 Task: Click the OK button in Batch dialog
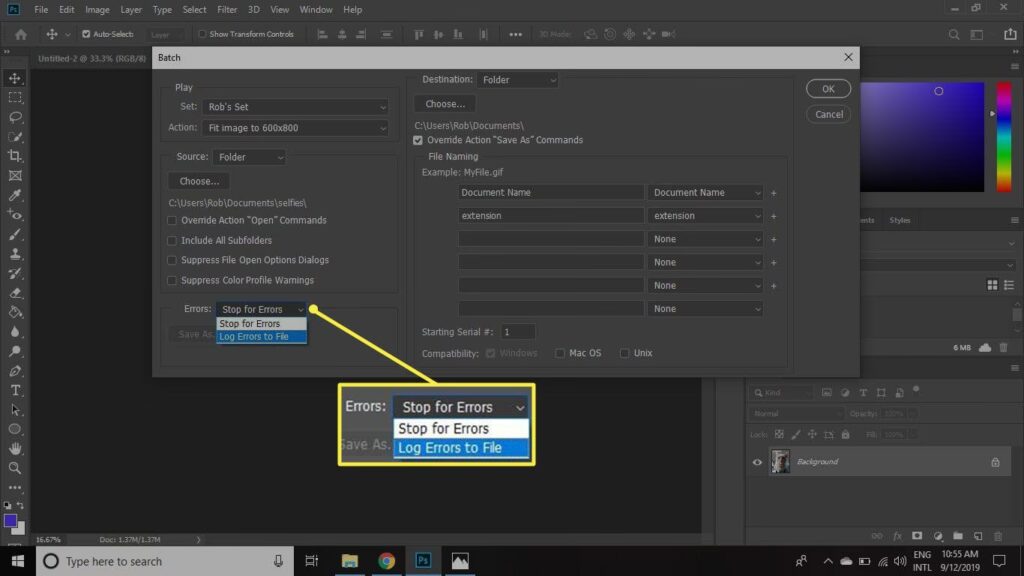[x=828, y=89]
